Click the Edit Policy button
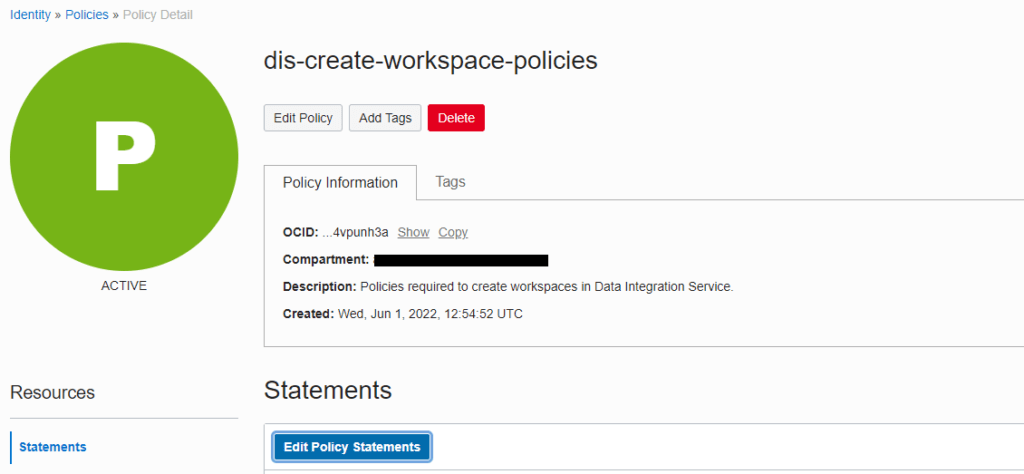The image size is (1024, 474). [x=303, y=118]
